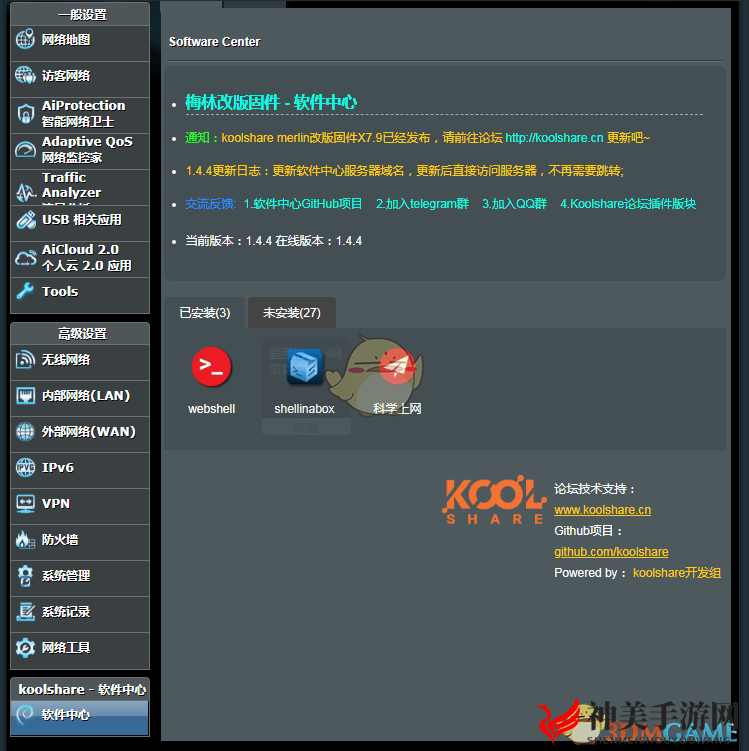The image size is (749, 751).
Task: Open the 系统管理 menu label
Action: (66, 576)
